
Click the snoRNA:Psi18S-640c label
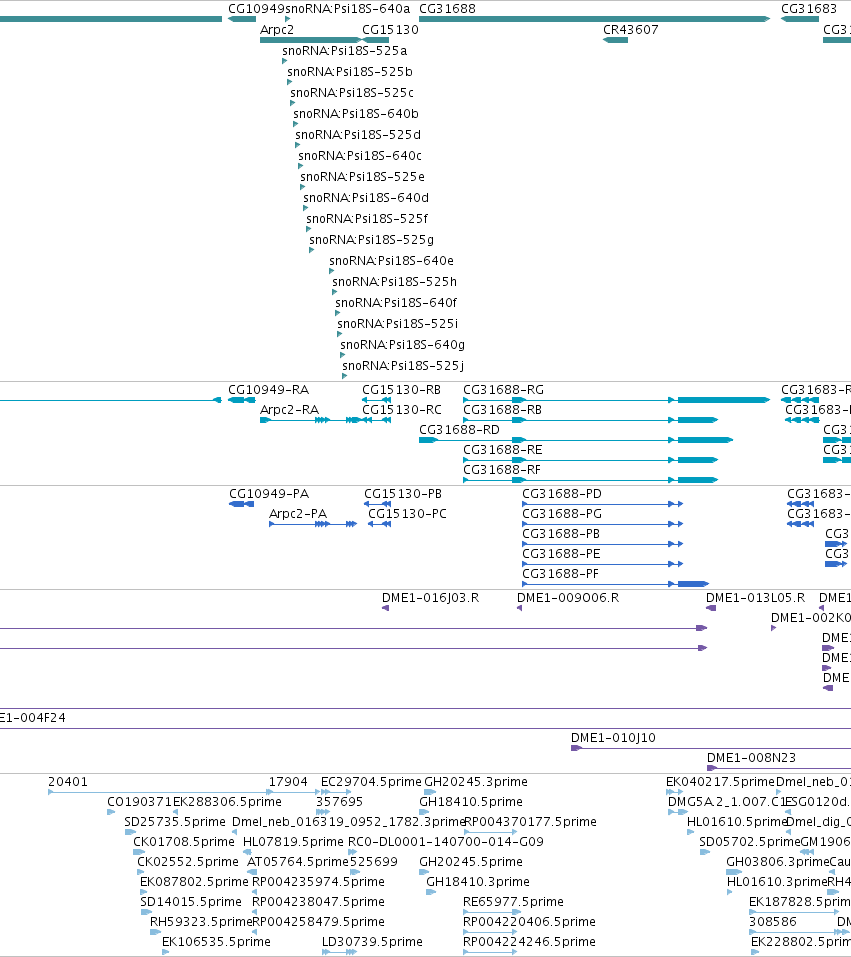(x=360, y=156)
